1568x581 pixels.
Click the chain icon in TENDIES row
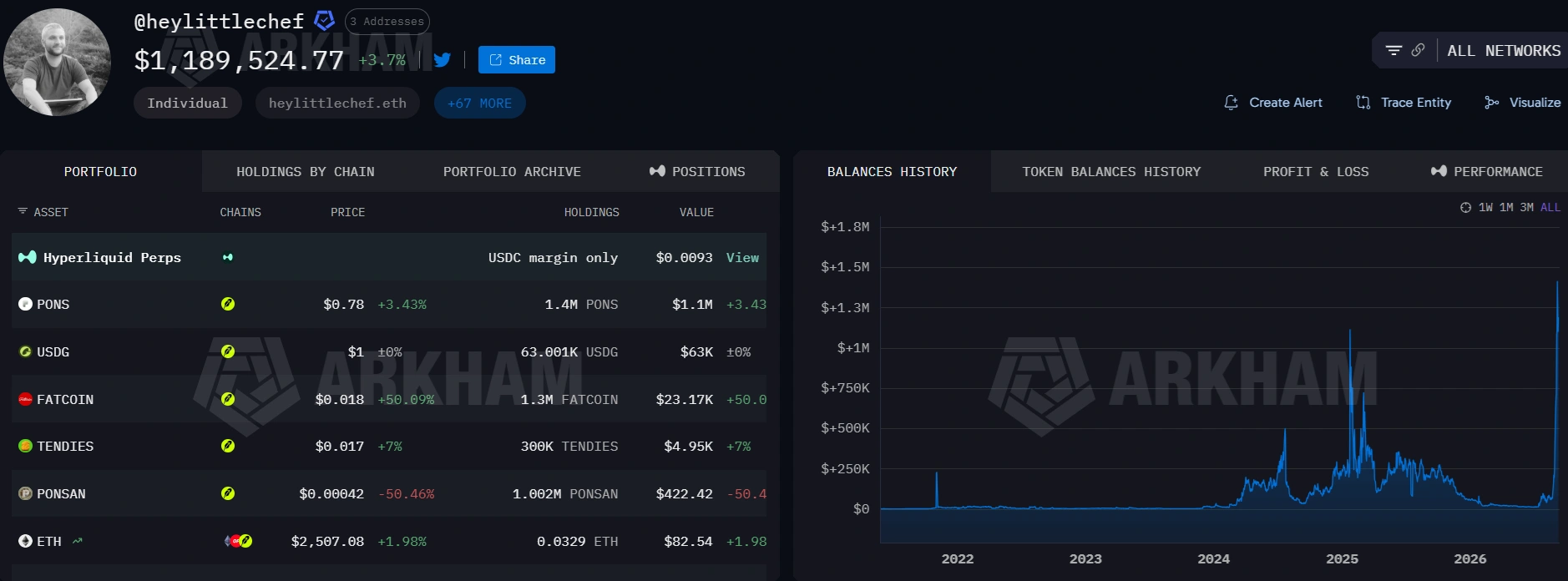click(x=228, y=446)
